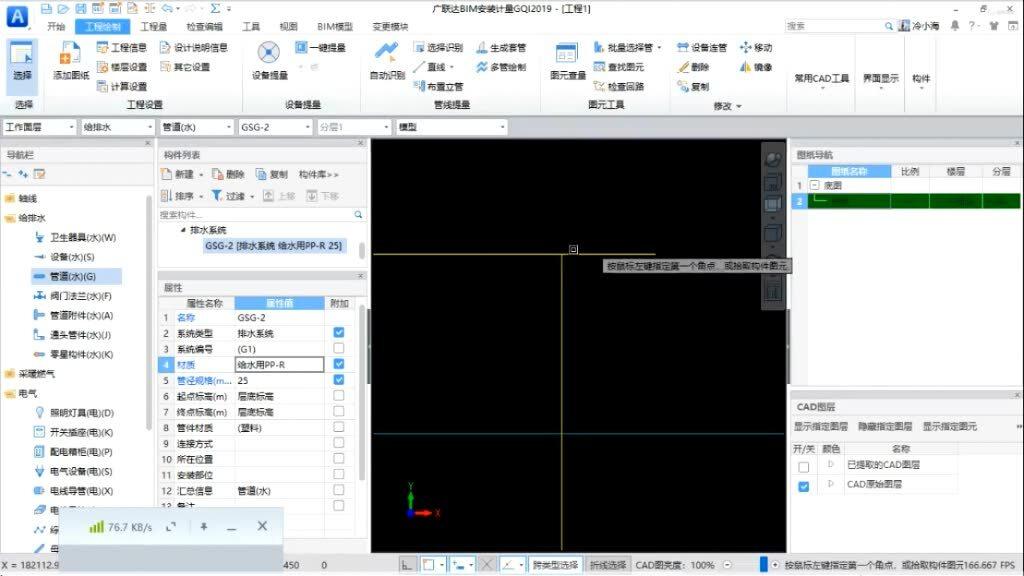Click 显示指定图层 in CAD layer panel
1024x576 pixels.
pyautogui.click(x=820, y=426)
